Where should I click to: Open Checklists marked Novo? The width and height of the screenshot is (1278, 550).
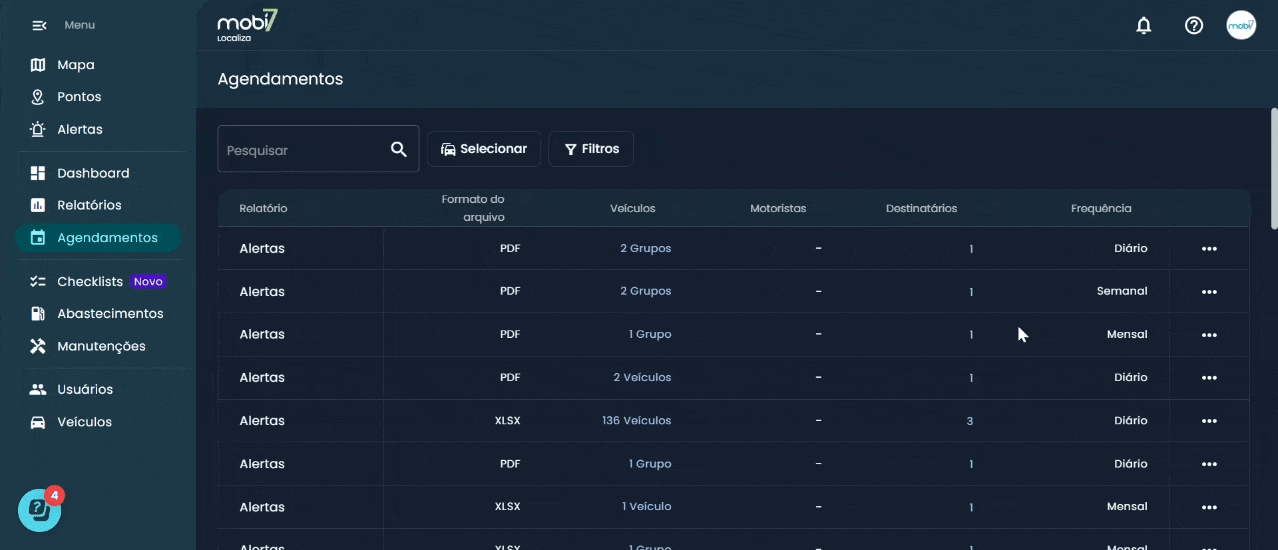90,282
